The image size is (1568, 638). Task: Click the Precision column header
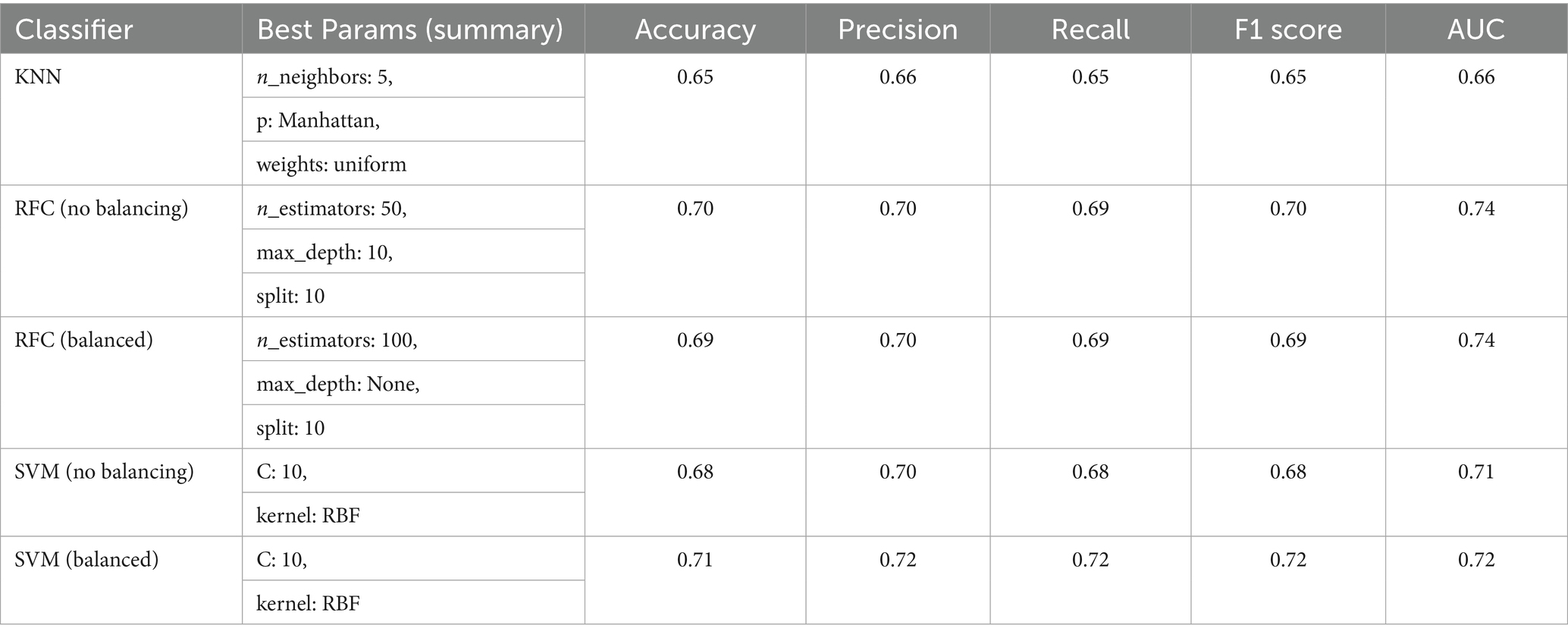pos(898,30)
